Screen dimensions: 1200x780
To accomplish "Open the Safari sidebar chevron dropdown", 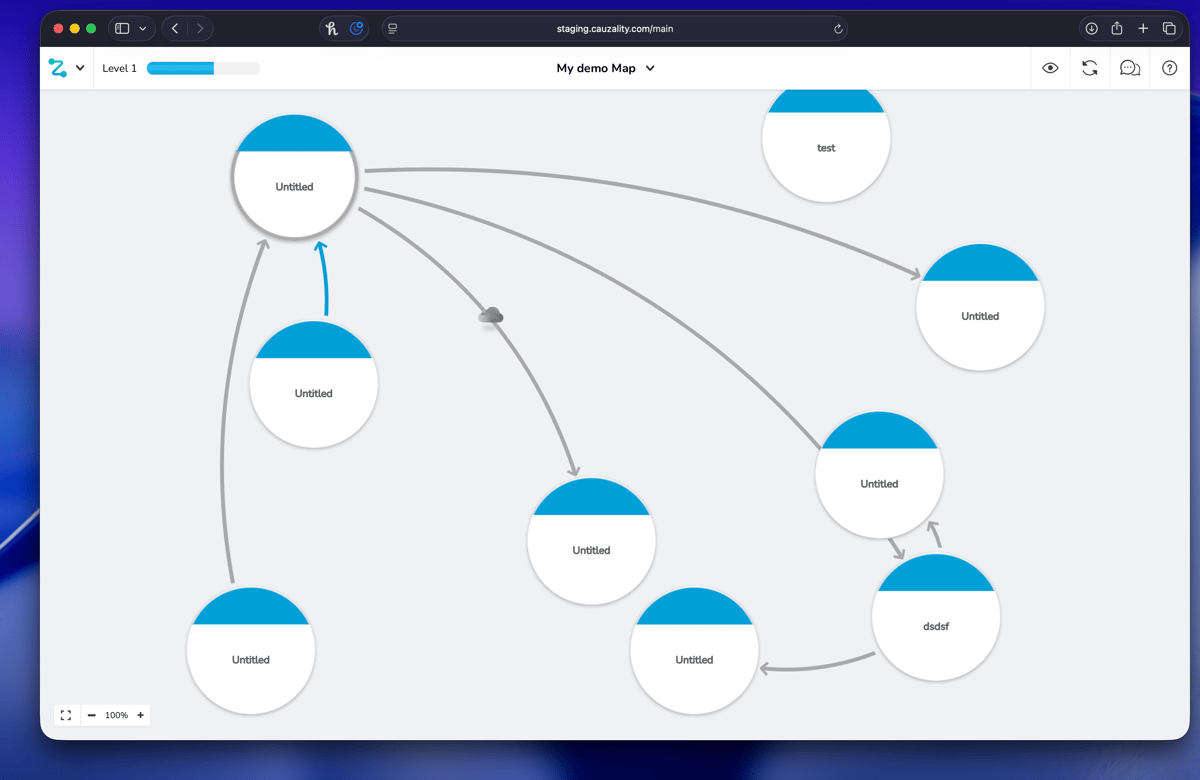I will point(142,29).
